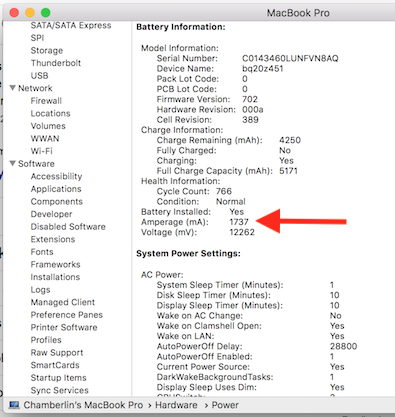Open Managed Client under Software
395x417 pixels.
(x=63, y=302)
